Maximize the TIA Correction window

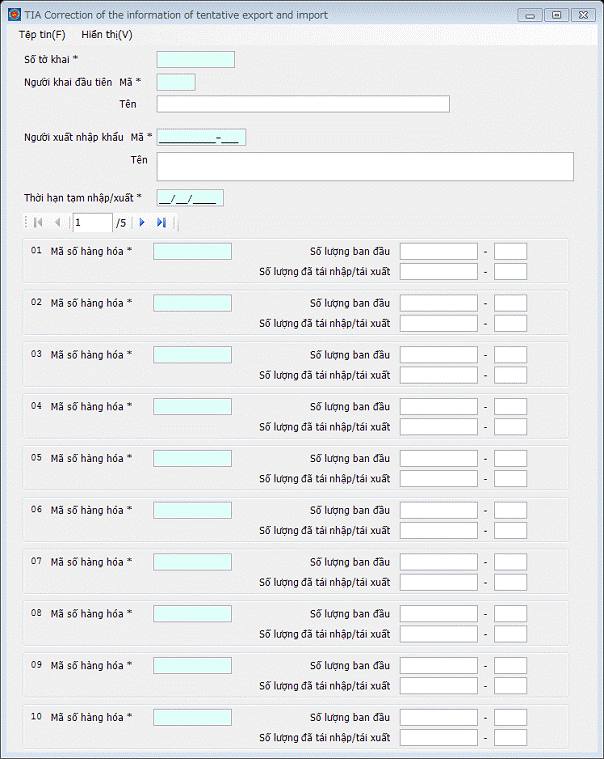tap(556, 15)
